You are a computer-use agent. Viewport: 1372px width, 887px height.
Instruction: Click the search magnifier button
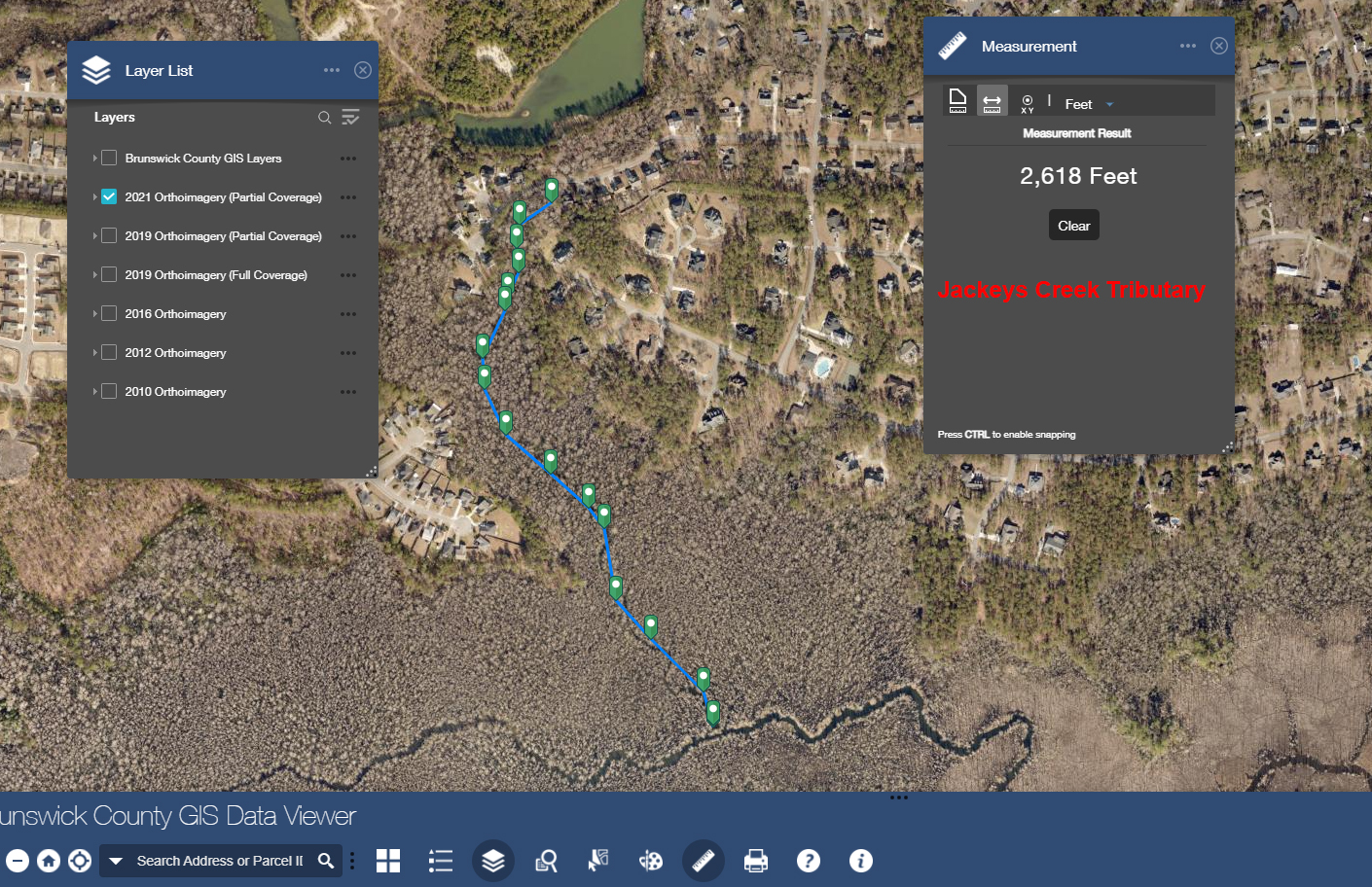pyautogui.click(x=326, y=861)
